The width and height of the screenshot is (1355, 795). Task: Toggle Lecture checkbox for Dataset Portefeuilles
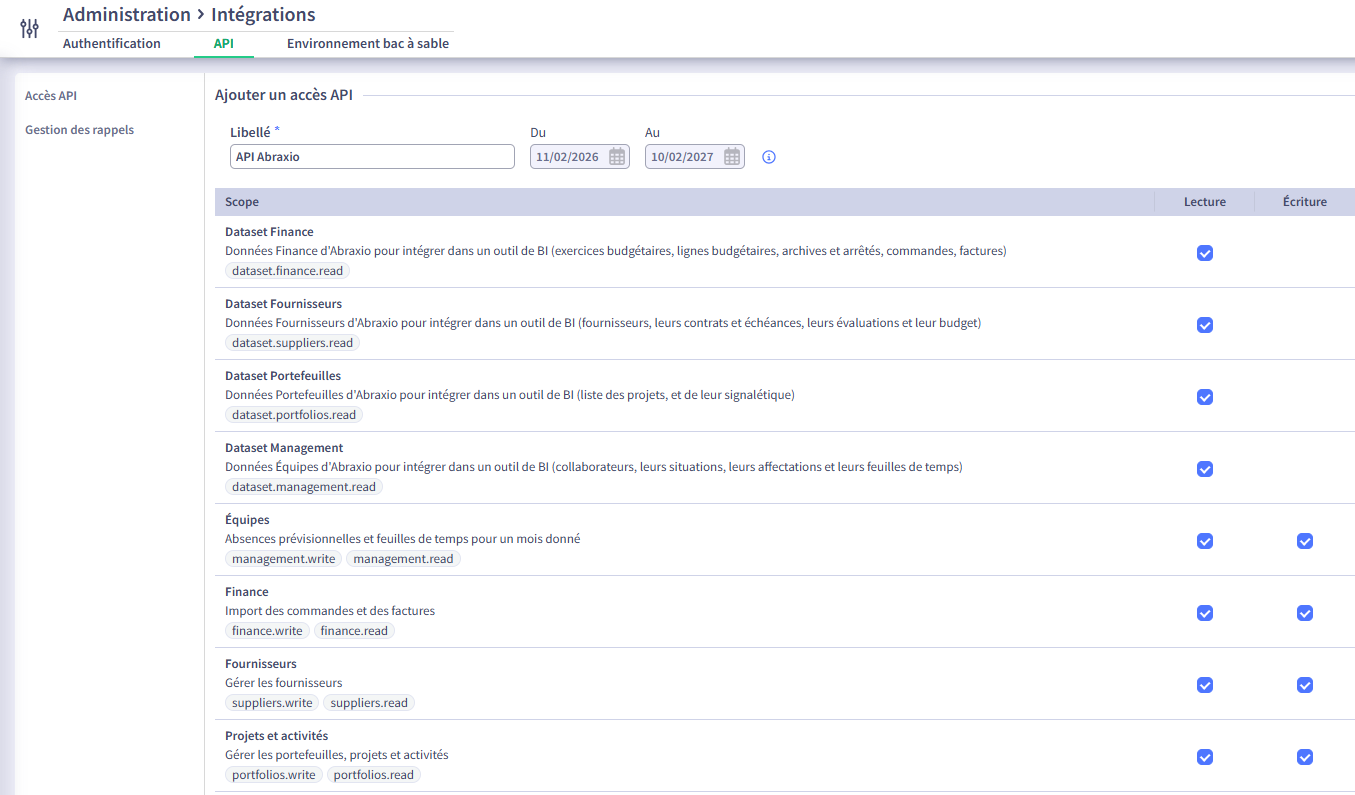[x=1205, y=397]
